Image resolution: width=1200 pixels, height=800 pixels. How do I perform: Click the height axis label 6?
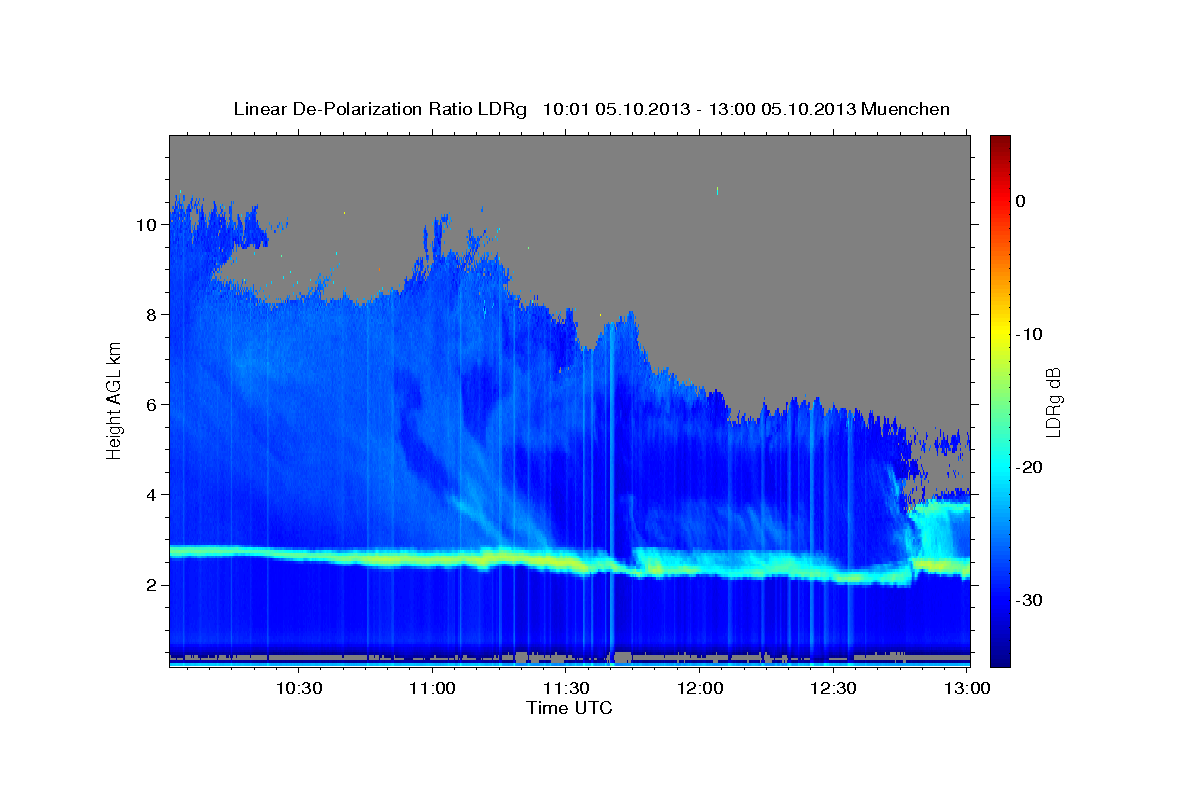tap(152, 405)
